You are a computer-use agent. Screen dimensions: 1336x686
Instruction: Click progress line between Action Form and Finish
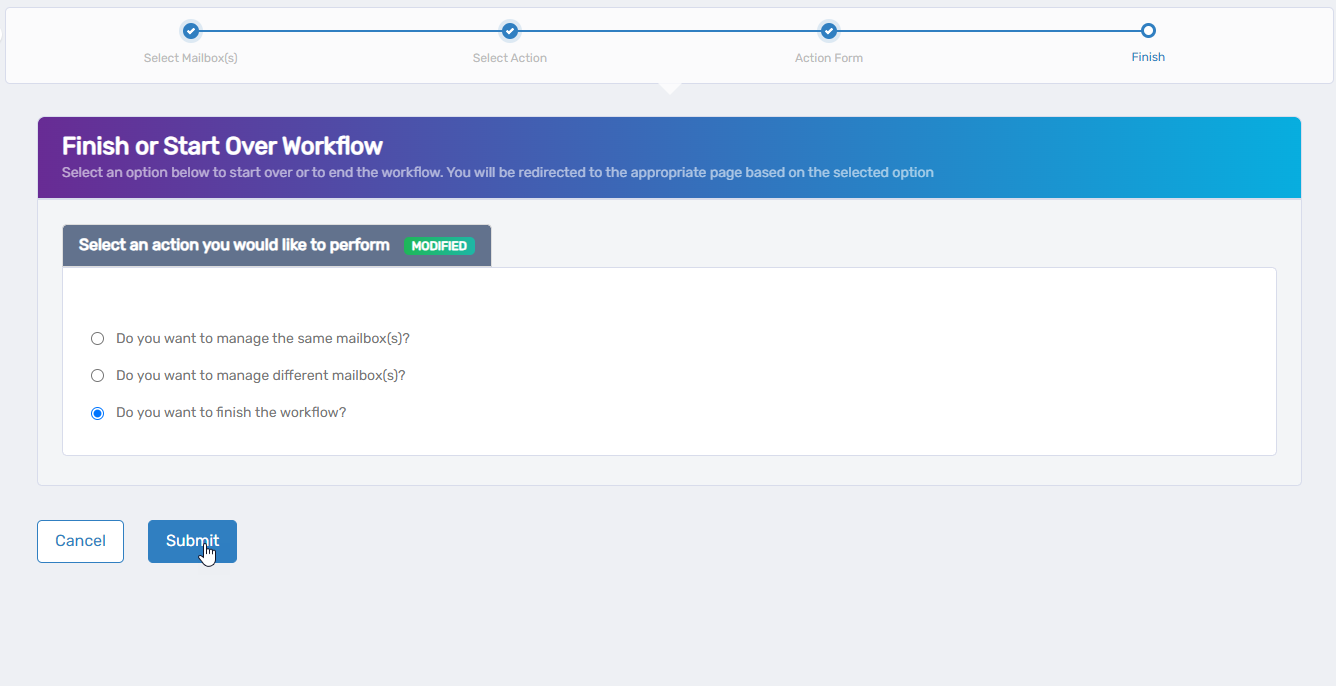point(988,31)
